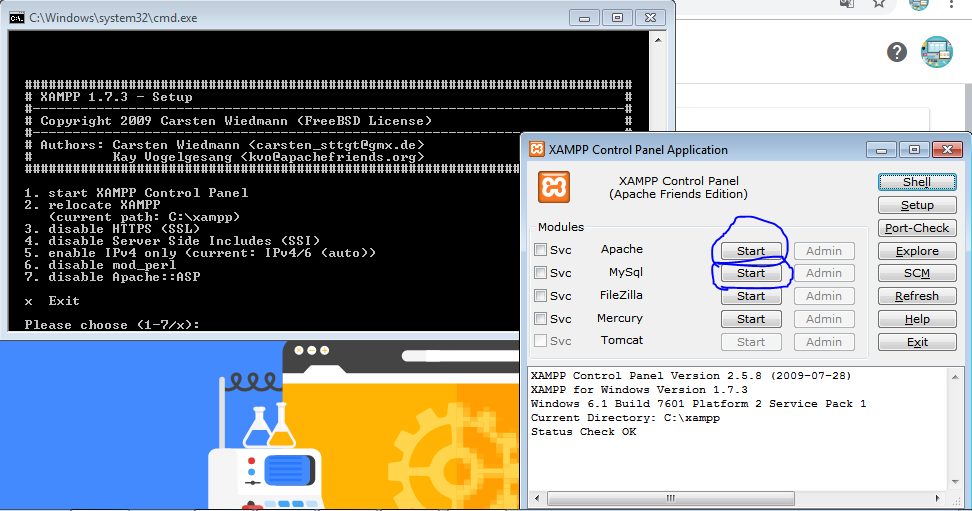Enable Svc checkbox for Mercury
The height and width of the screenshot is (511, 972).
pyautogui.click(x=541, y=318)
